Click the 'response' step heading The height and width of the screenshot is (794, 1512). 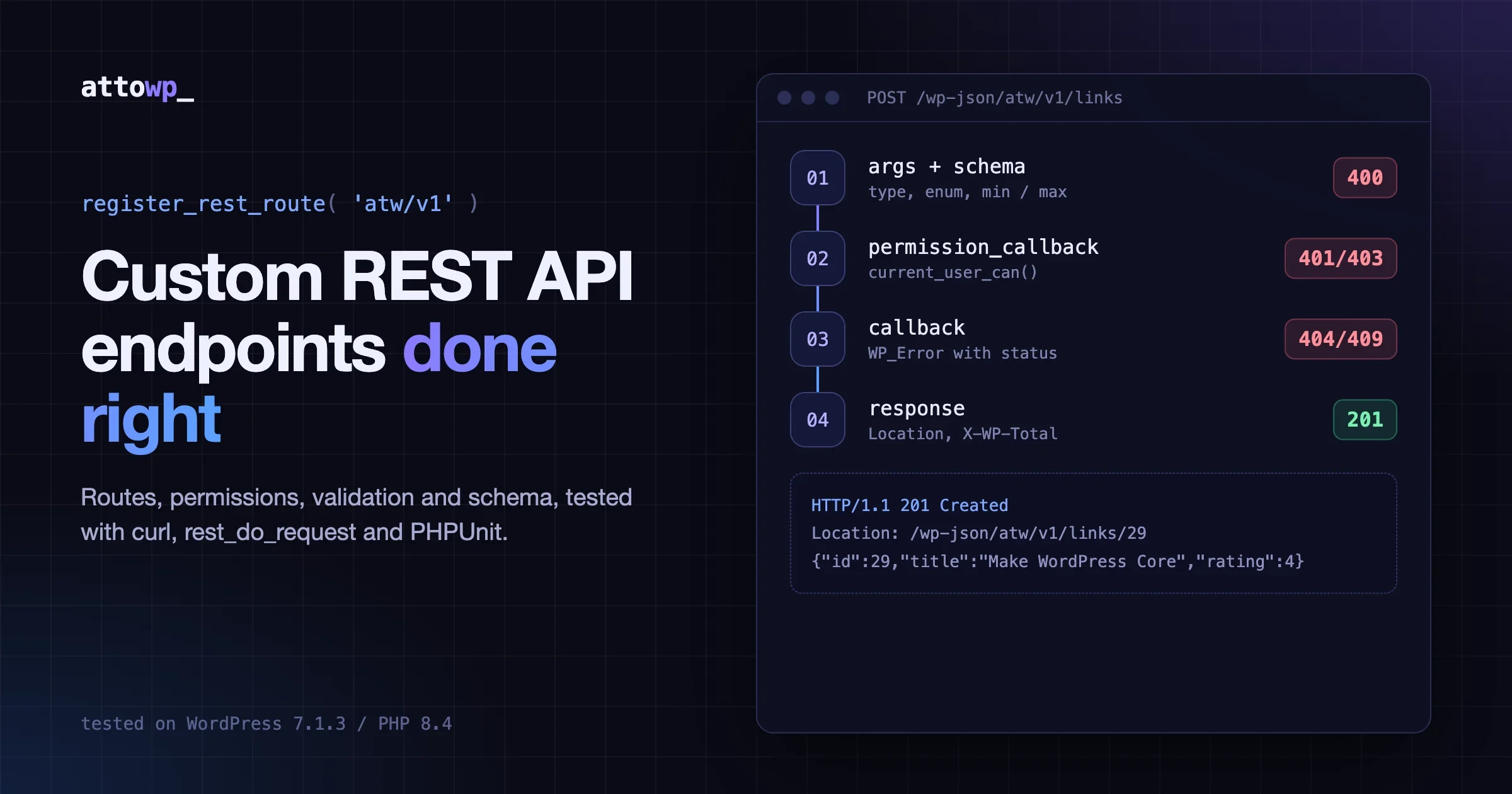click(917, 408)
